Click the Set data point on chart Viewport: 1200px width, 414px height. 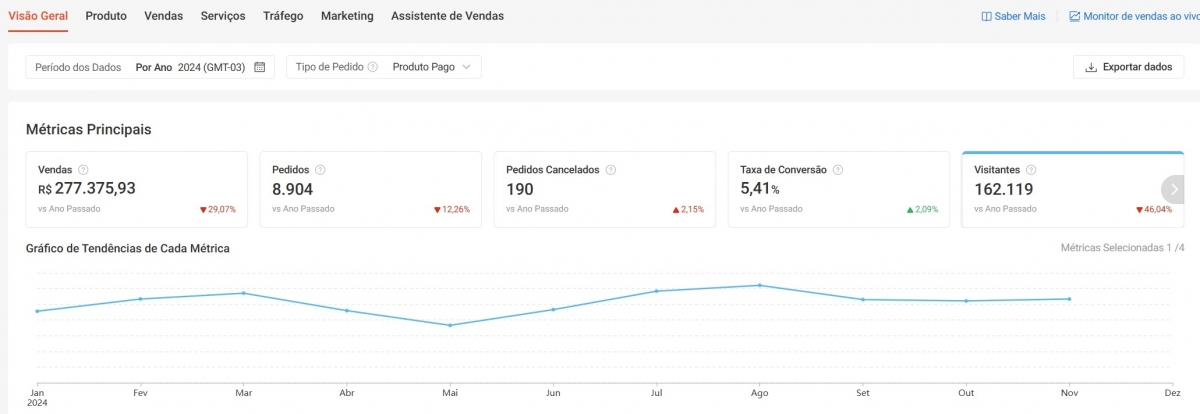pos(863,299)
